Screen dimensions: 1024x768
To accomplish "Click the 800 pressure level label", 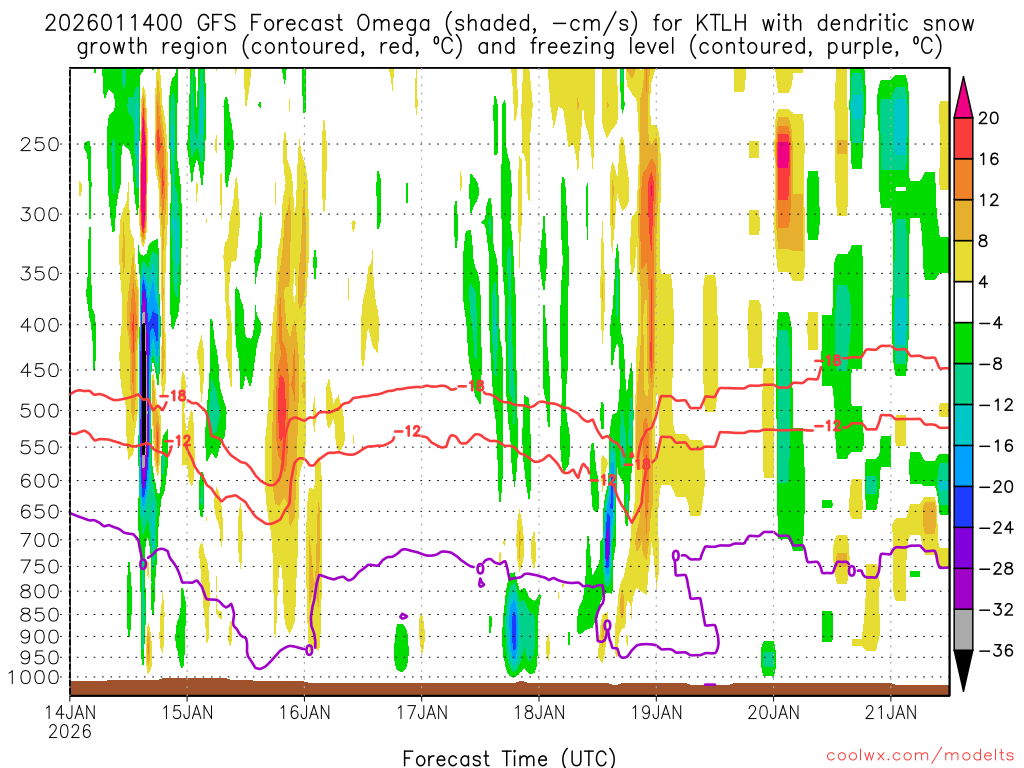I will 40,592.
